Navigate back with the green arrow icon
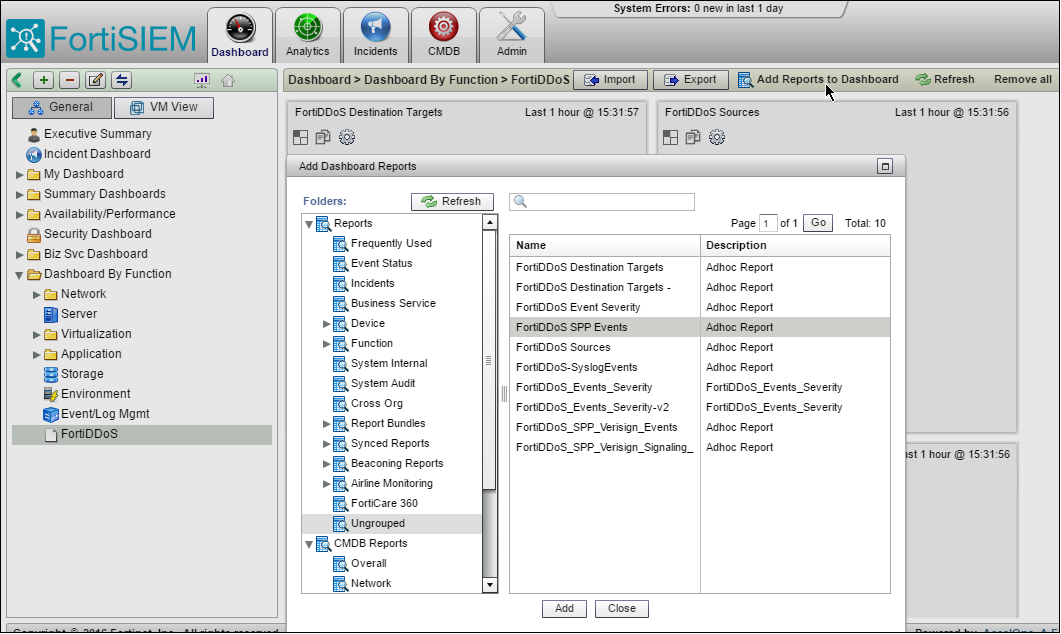 pyautogui.click(x=17, y=79)
